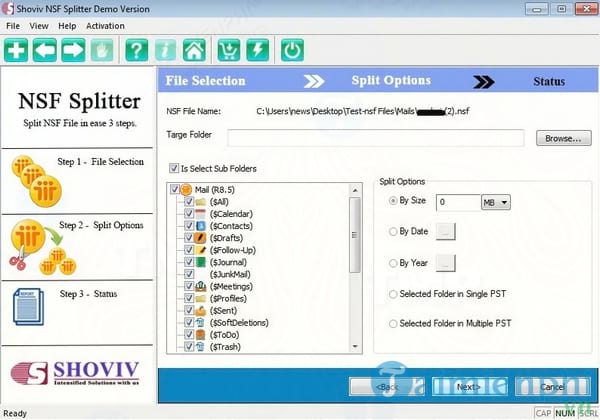The height and width of the screenshot is (420, 600).
Task: Click the File Selection header step
Action: click(x=205, y=81)
